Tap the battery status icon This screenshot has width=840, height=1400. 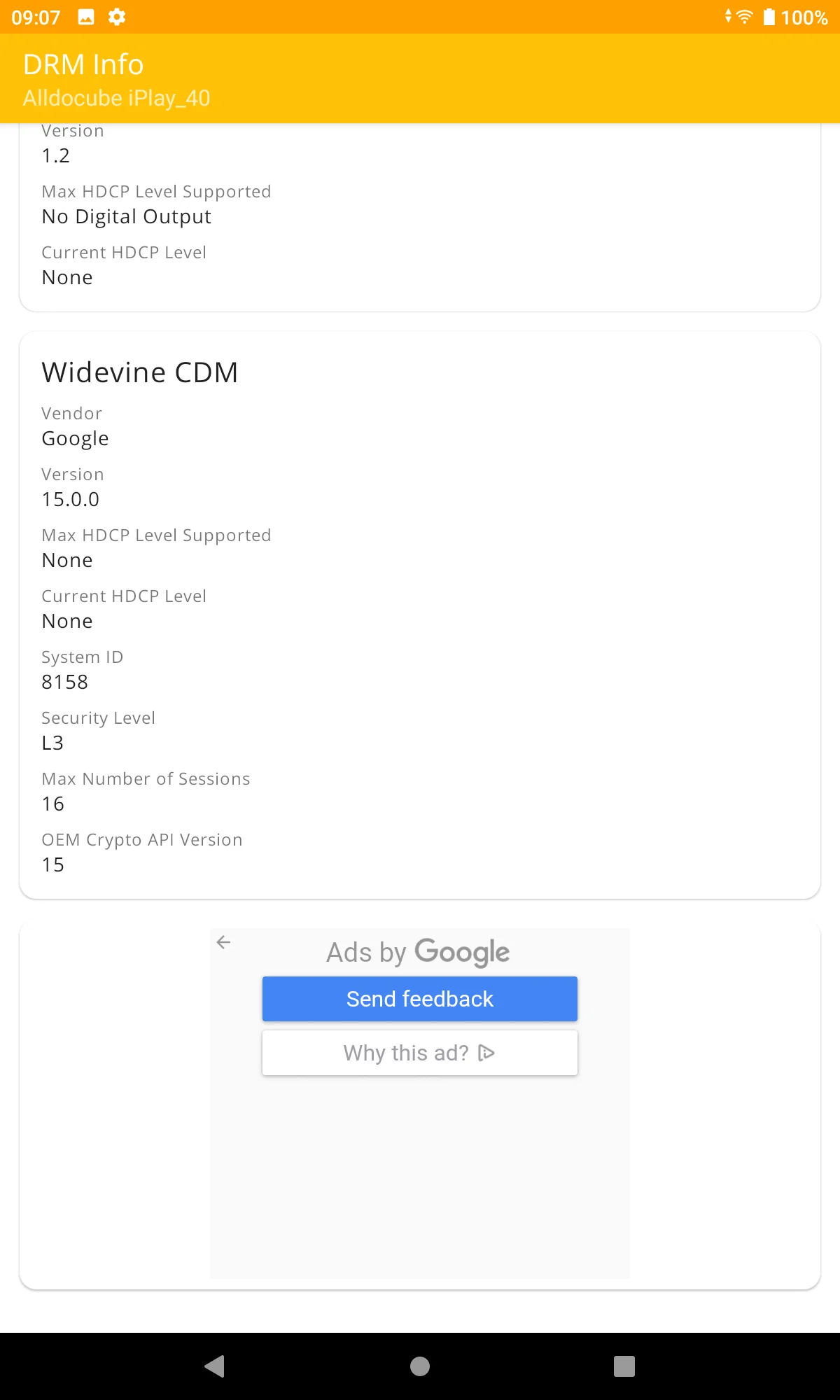click(769, 17)
